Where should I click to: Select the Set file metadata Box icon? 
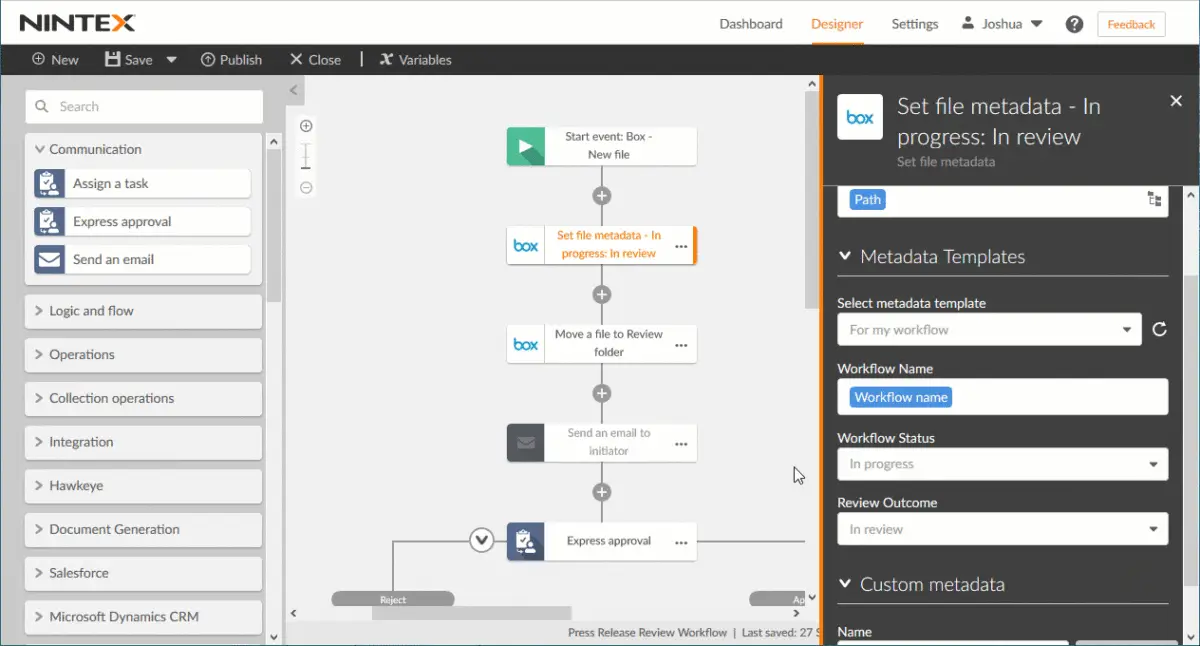click(x=526, y=245)
